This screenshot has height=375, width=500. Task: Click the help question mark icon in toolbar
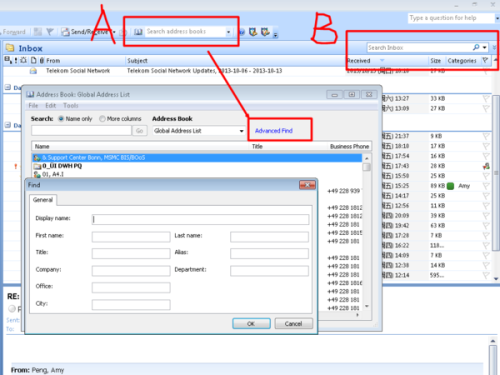pyautogui.click(x=242, y=32)
